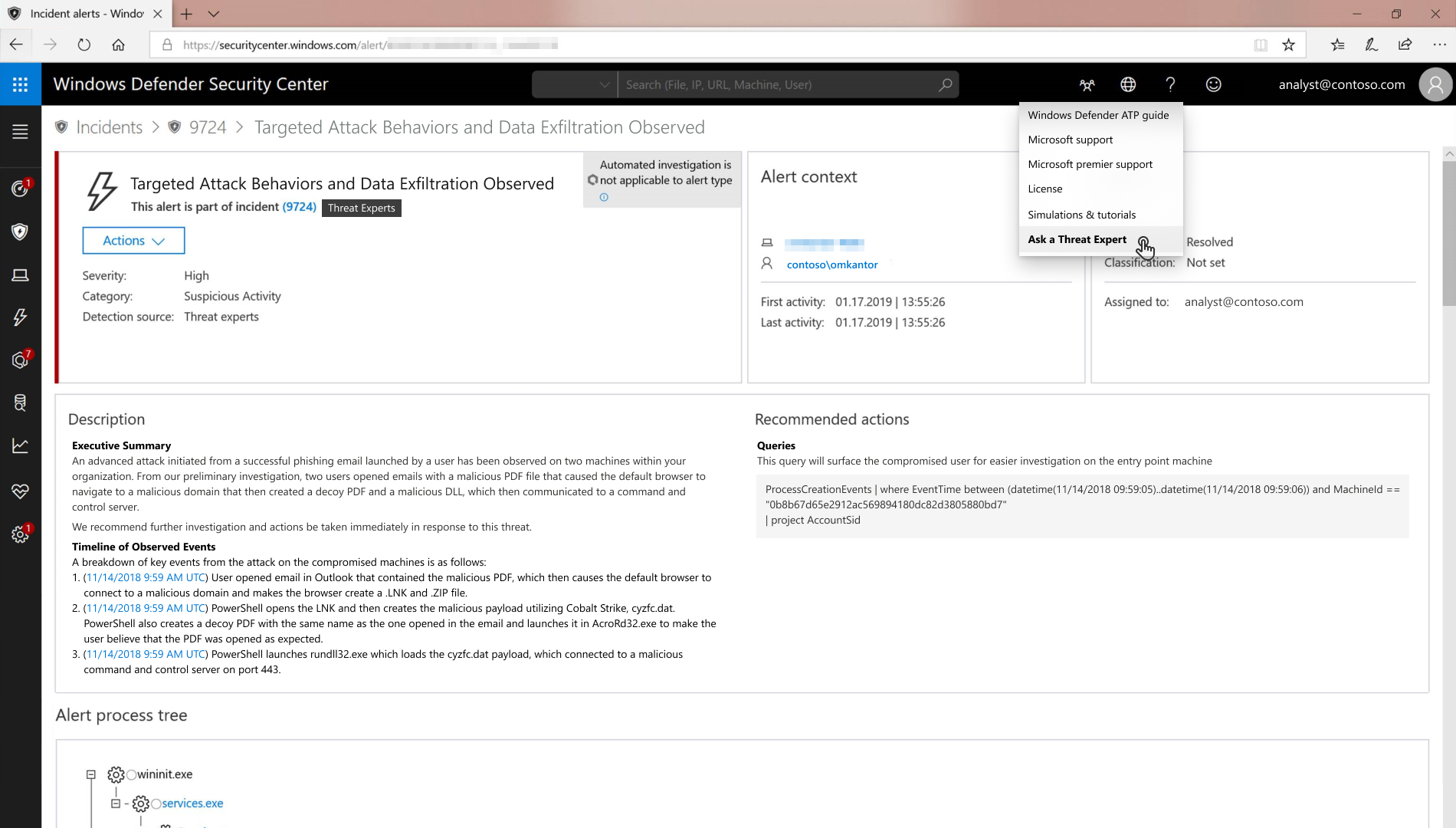
Task: Collapse the navigation pane with the hamburger icon
Action: (x=20, y=131)
